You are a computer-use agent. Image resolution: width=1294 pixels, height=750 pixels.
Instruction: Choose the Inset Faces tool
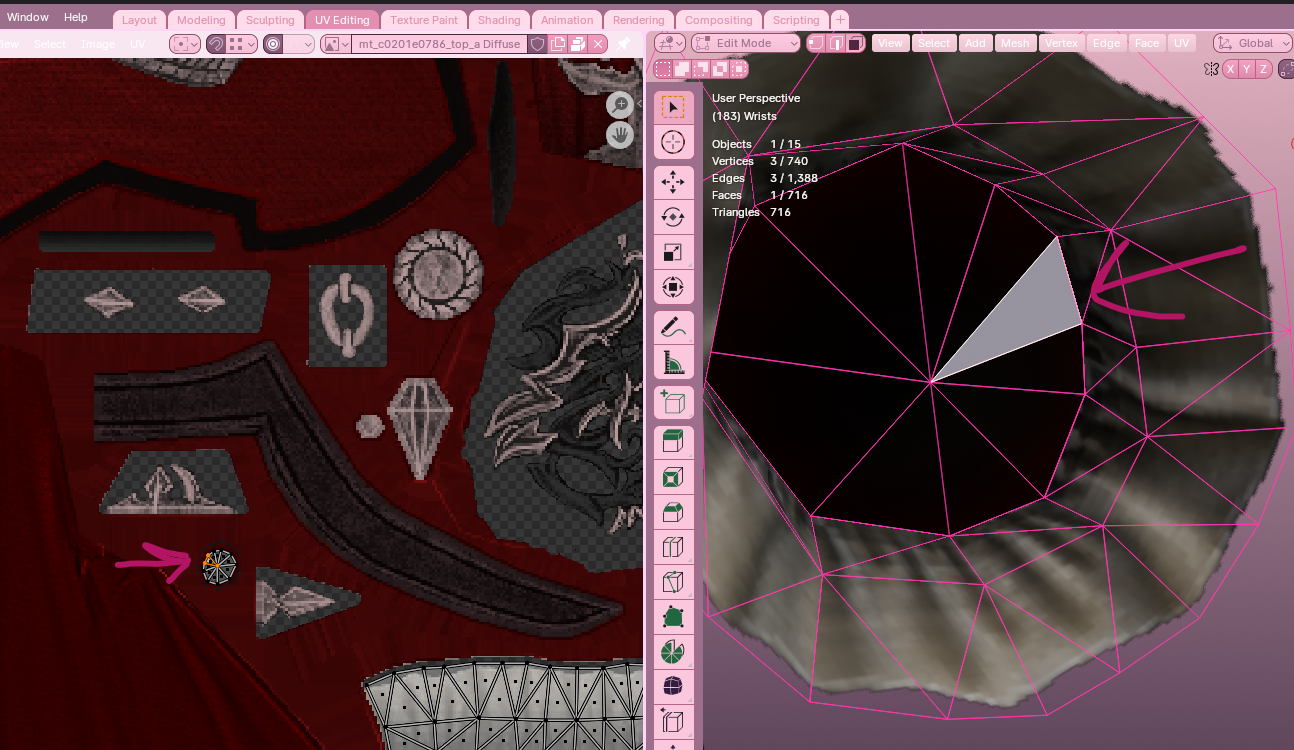(x=673, y=477)
